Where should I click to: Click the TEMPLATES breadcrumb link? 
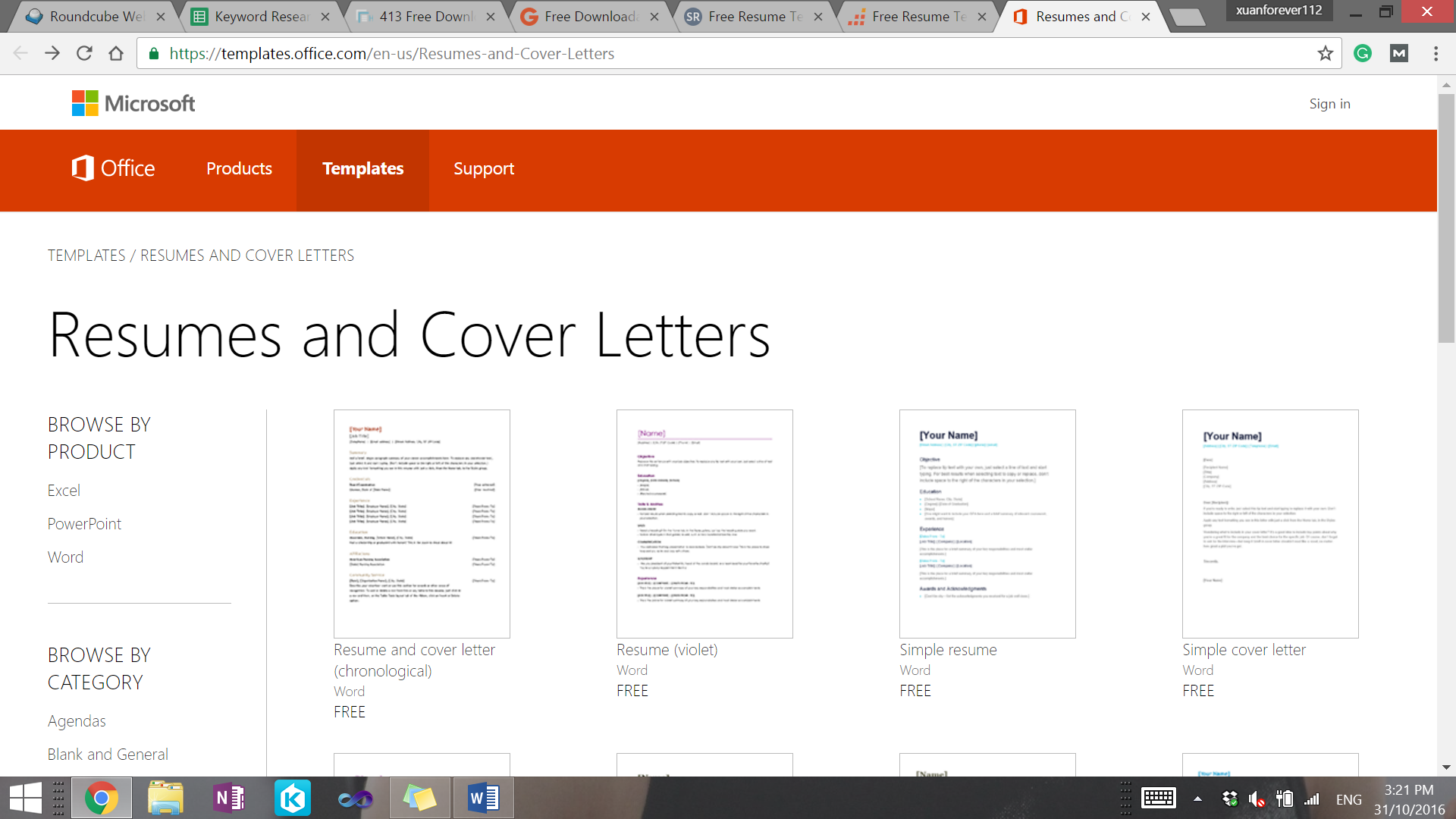[86, 256]
